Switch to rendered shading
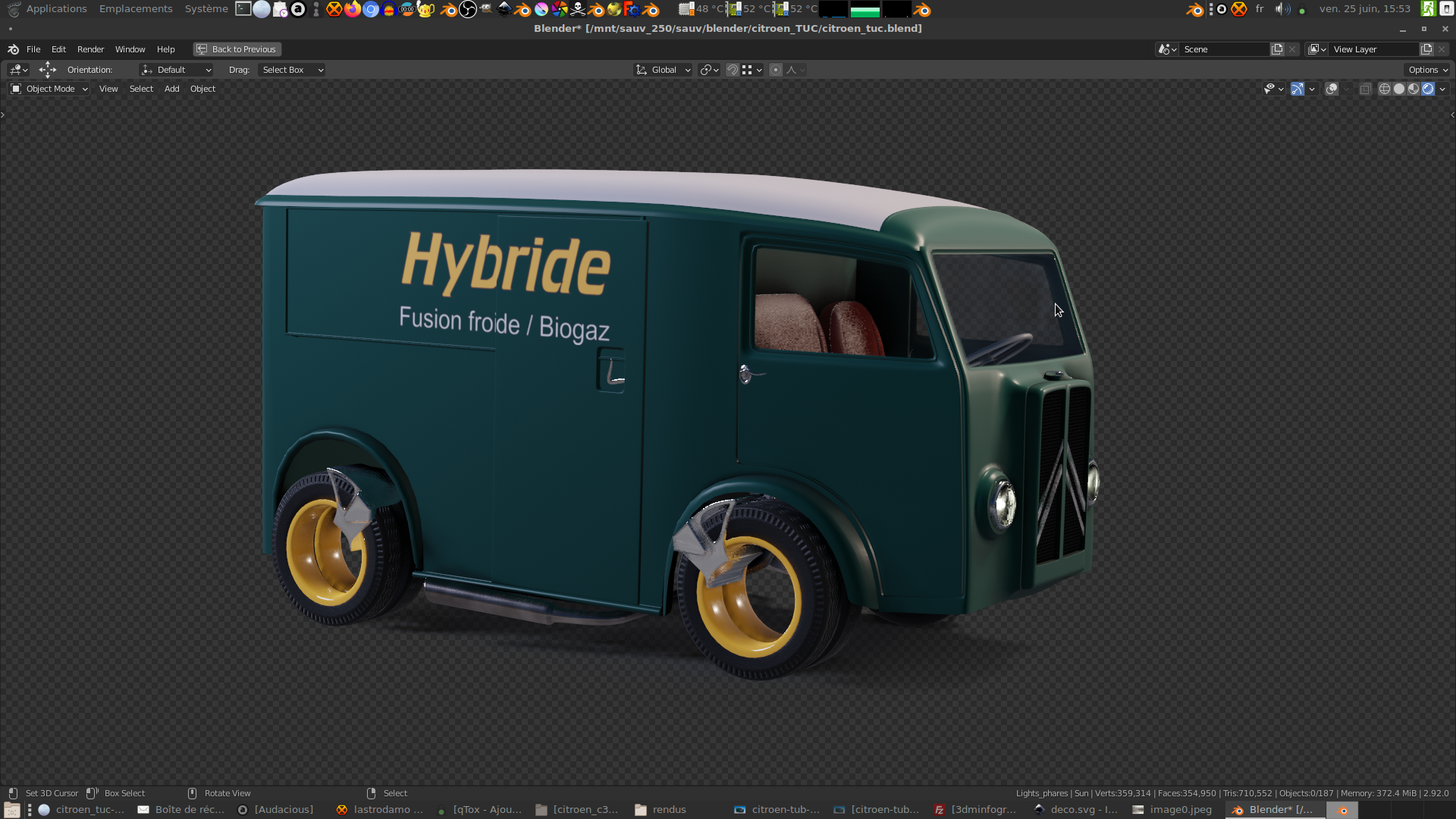 tap(1428, 89)
